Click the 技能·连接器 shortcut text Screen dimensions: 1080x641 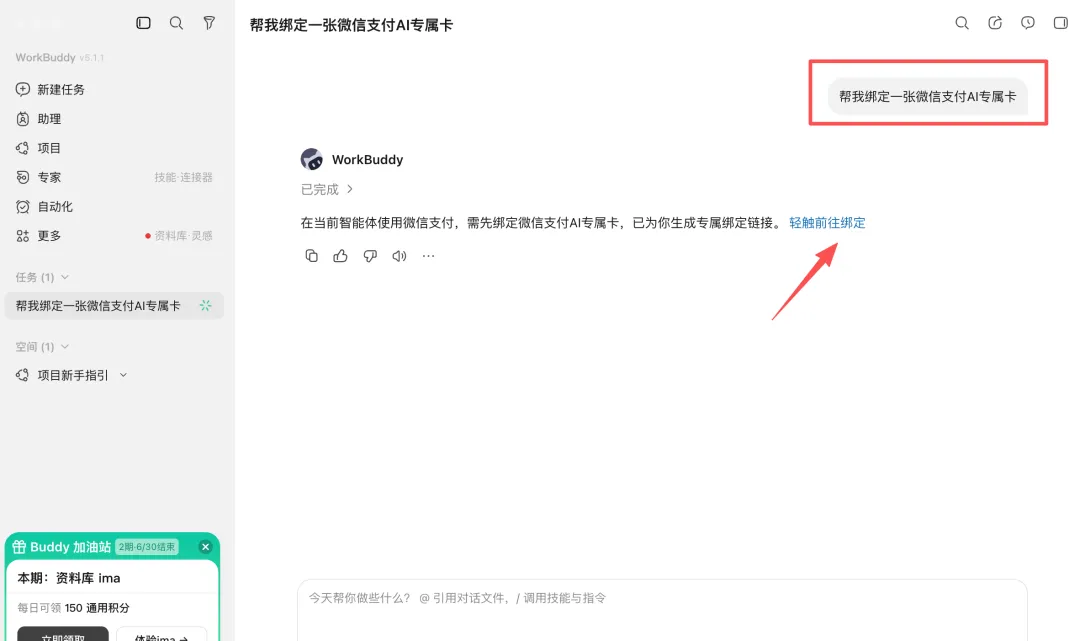click(x=183, y=178)
